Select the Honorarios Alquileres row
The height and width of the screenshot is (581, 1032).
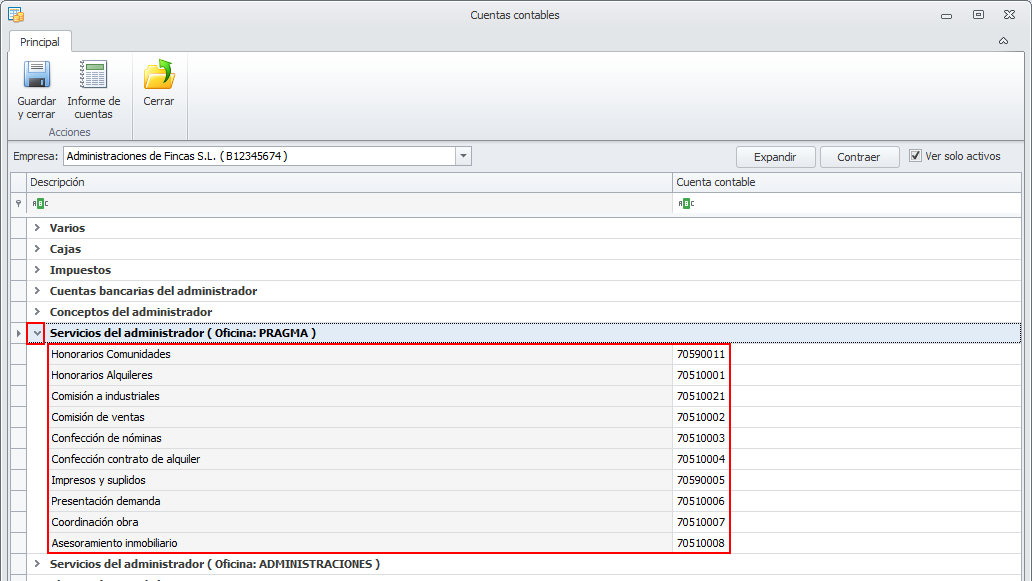coord(361,375)
